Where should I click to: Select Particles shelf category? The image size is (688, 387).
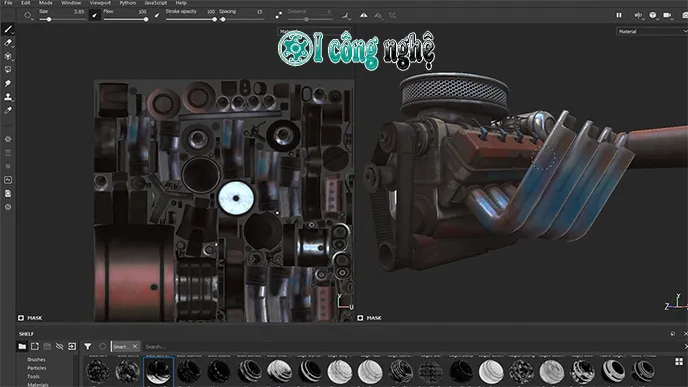coord(37,368)
